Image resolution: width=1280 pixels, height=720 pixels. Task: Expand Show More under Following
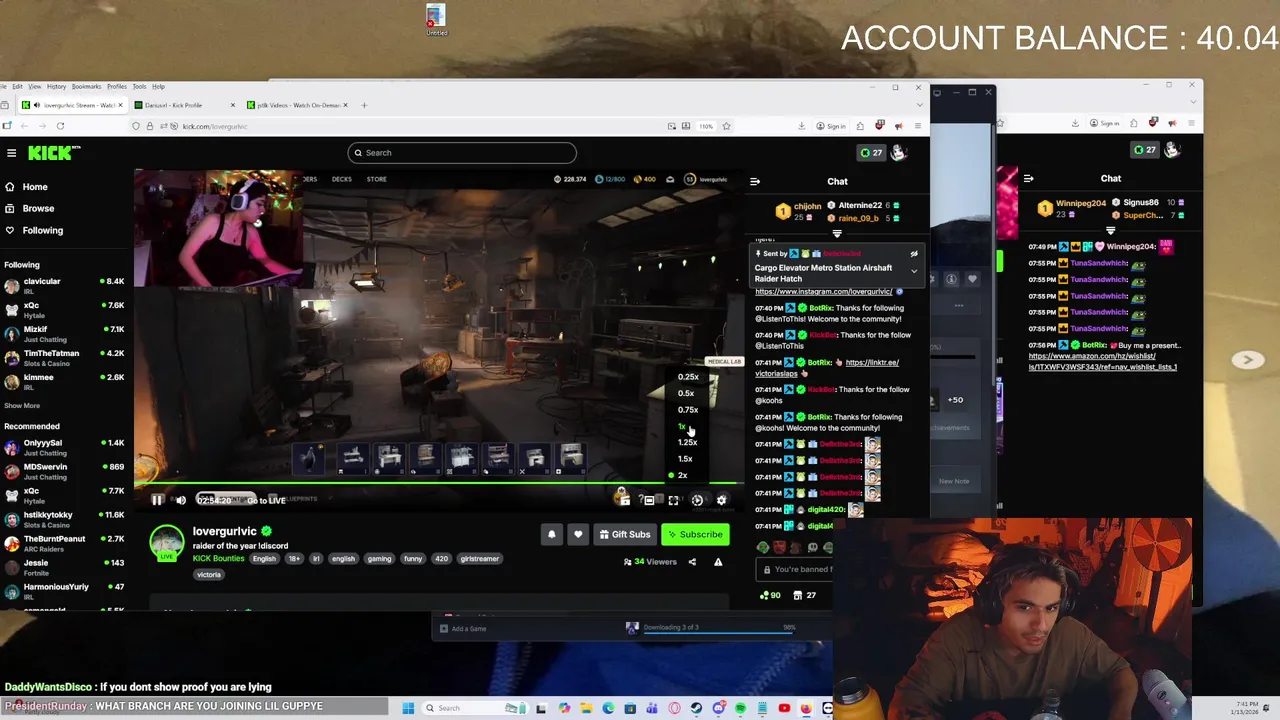22,406
